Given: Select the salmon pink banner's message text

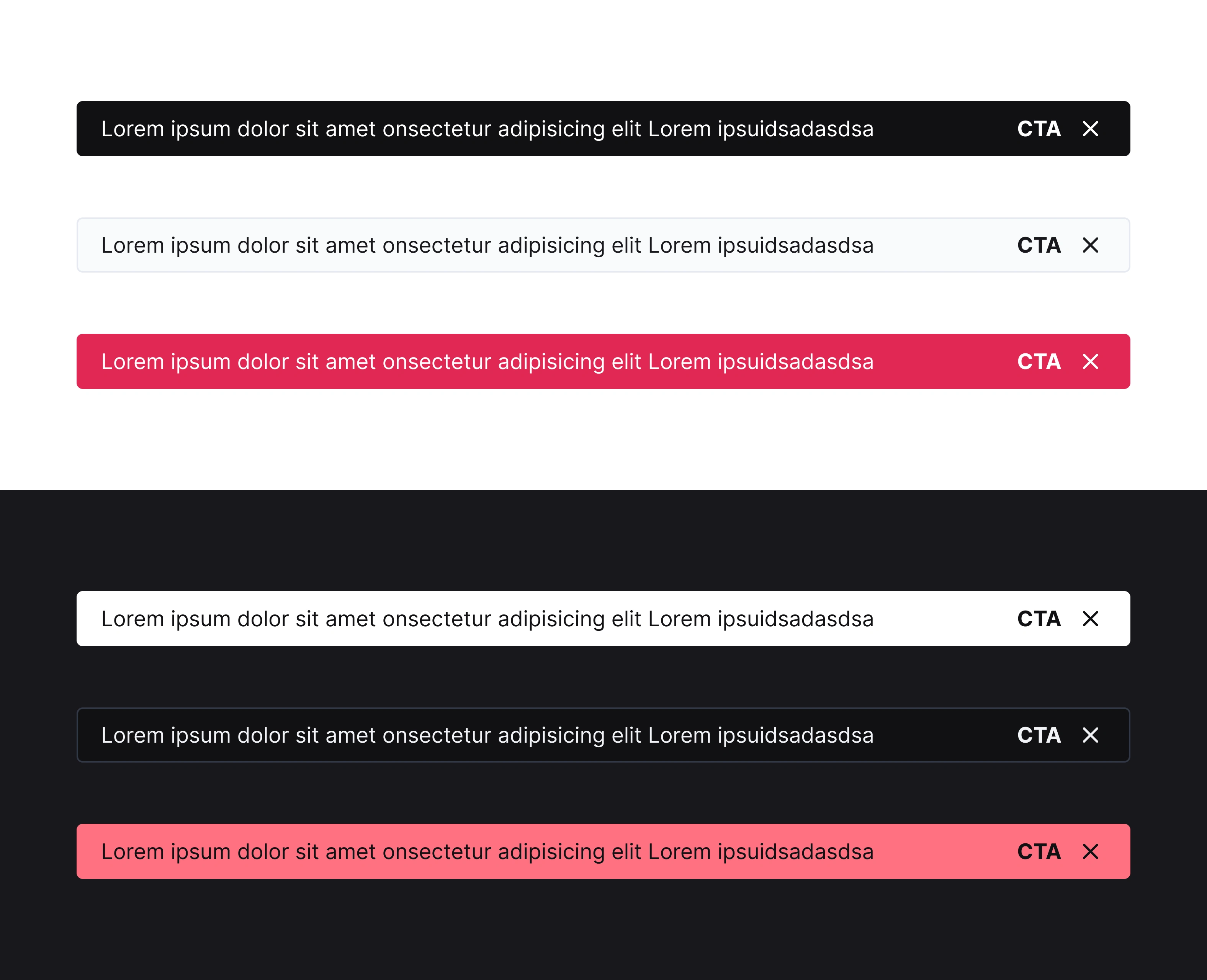Looking at the screenshot, I should coord(487,852).
